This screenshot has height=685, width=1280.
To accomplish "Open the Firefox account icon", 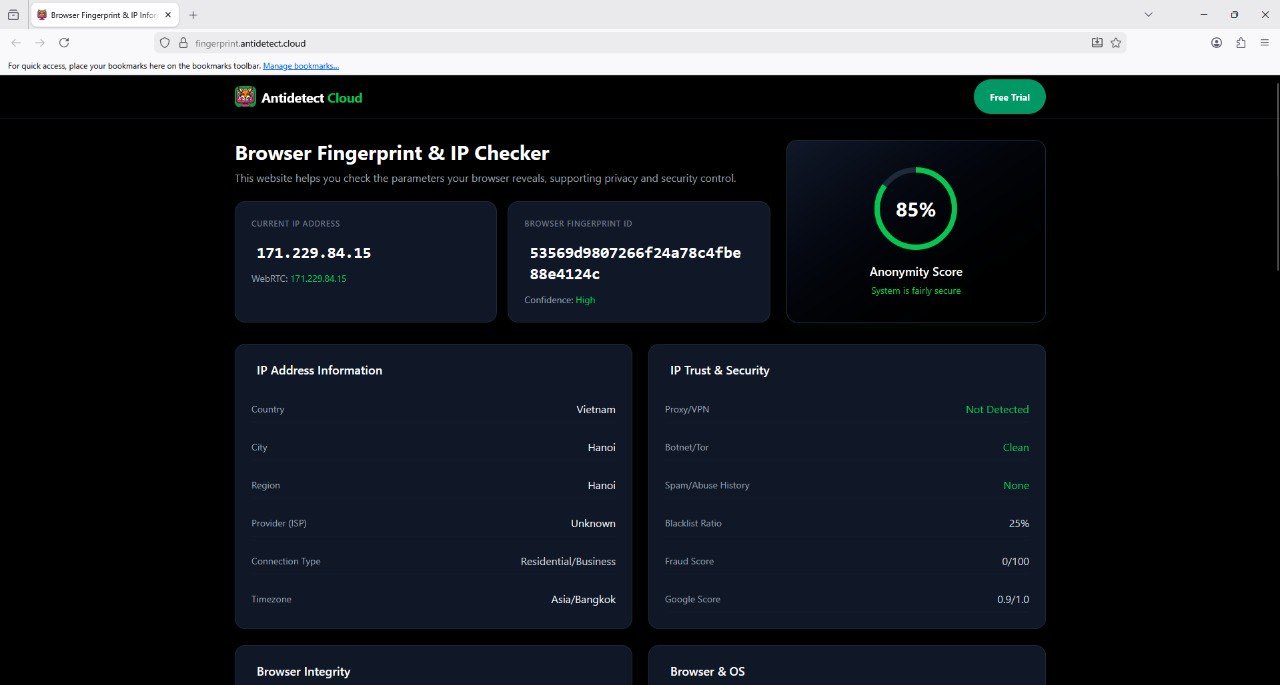I will click(1217, 43).
